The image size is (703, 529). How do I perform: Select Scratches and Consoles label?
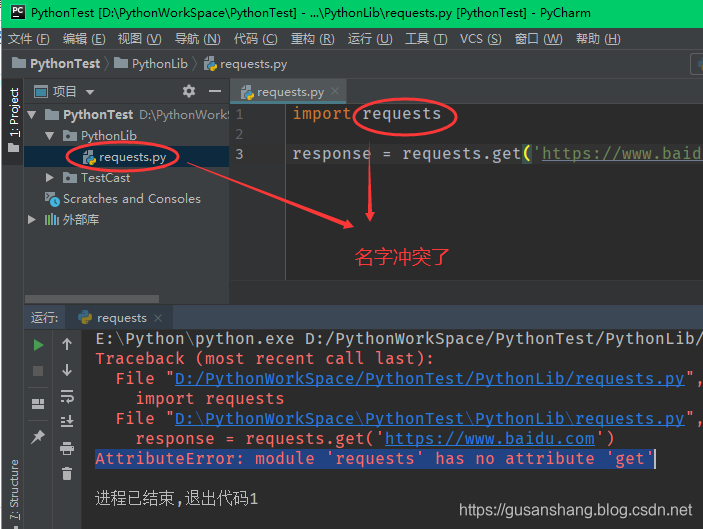[x=132, y=199]
